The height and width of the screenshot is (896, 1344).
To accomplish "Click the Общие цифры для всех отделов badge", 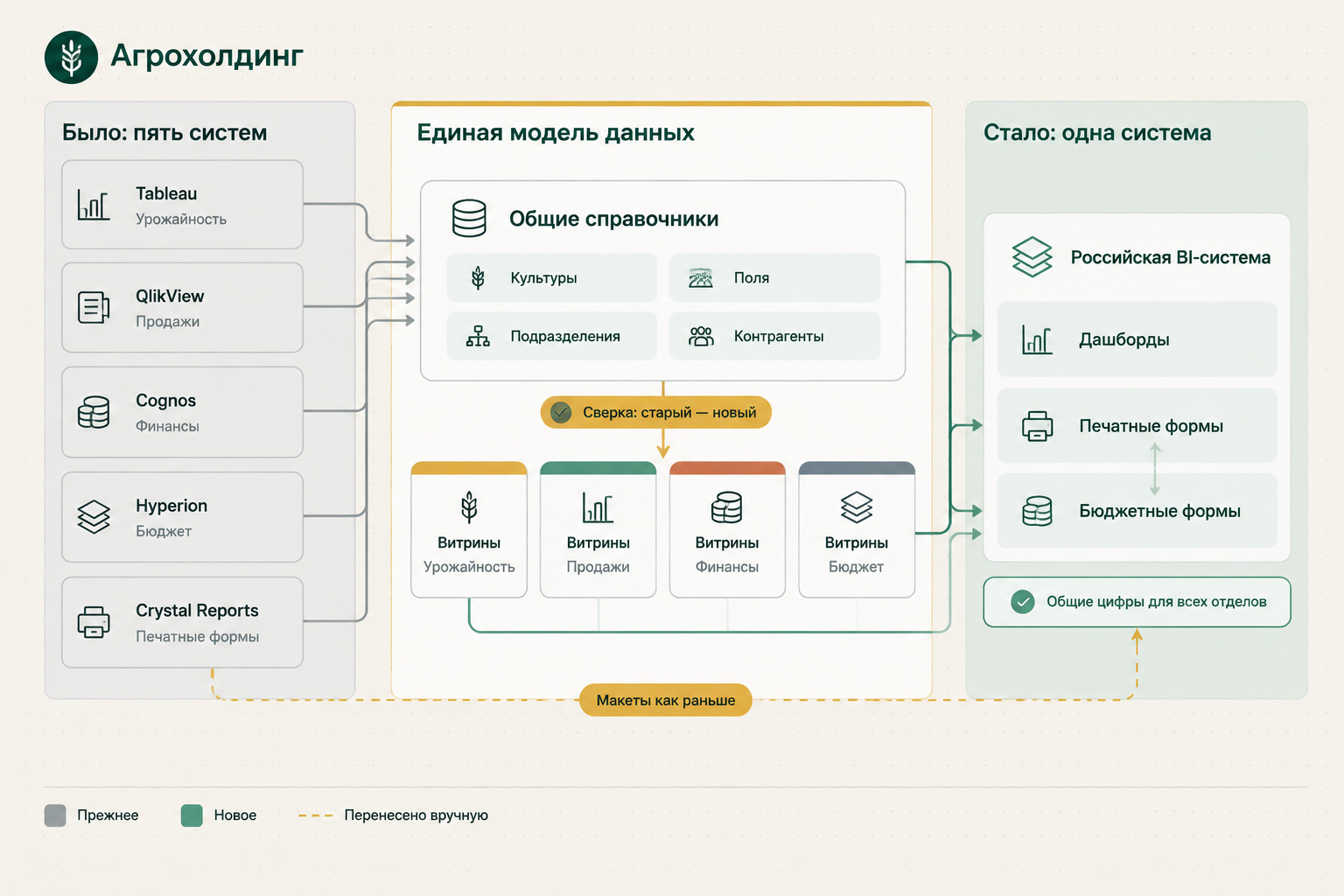I will point(1137,602).
